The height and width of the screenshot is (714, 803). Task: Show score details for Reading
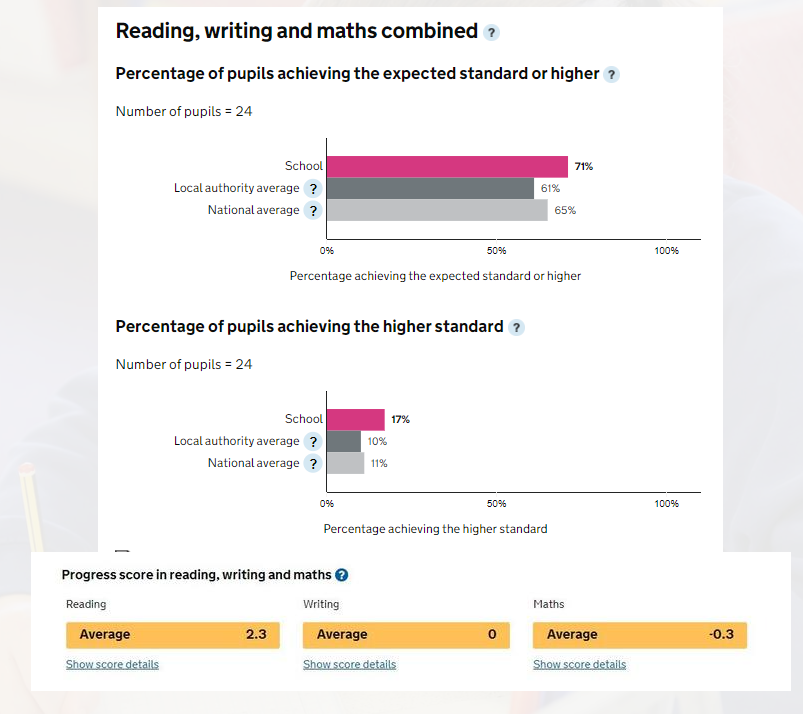[112, 664]
